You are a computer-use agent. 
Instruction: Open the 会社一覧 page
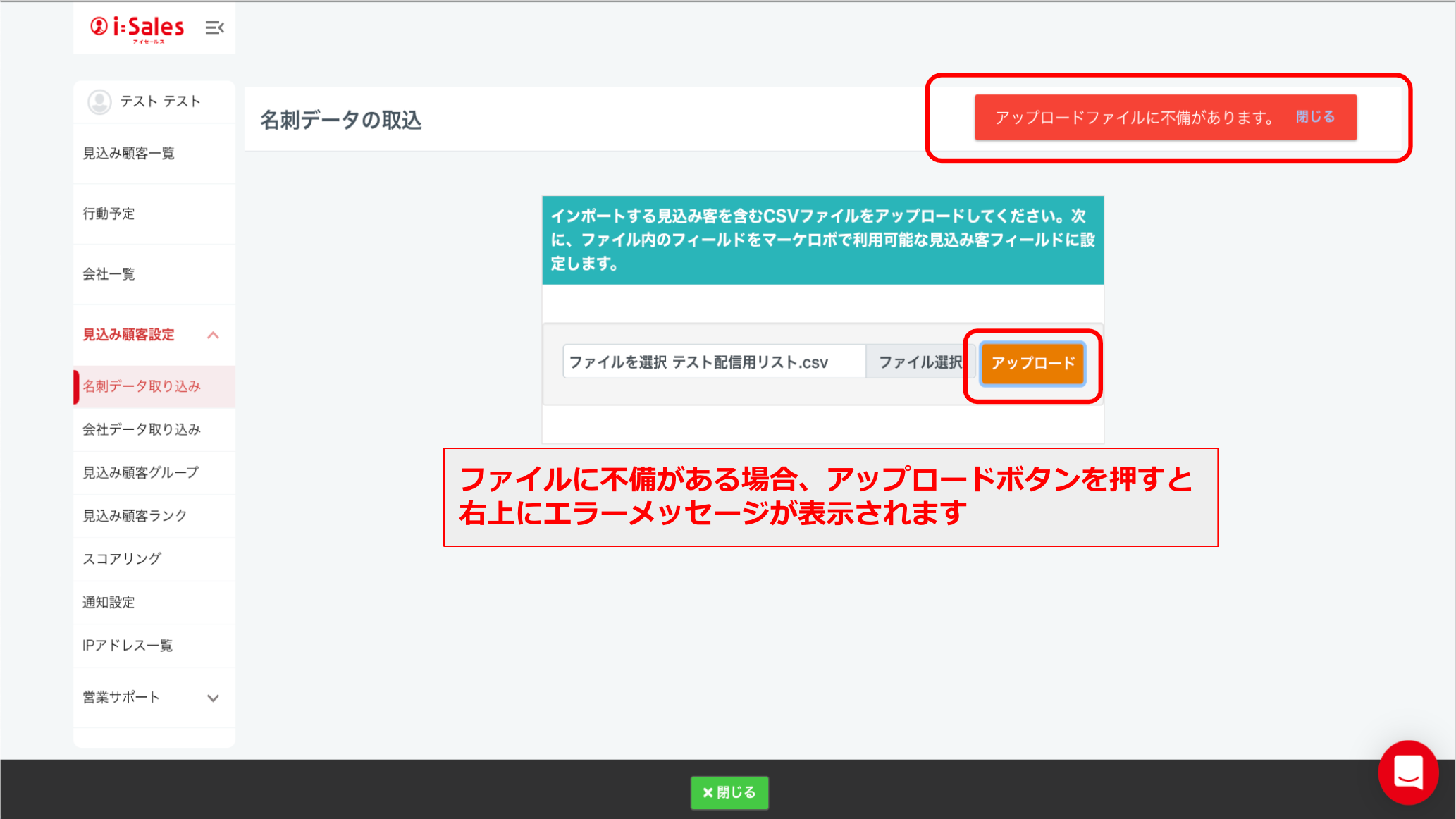[x=109, y=274]
